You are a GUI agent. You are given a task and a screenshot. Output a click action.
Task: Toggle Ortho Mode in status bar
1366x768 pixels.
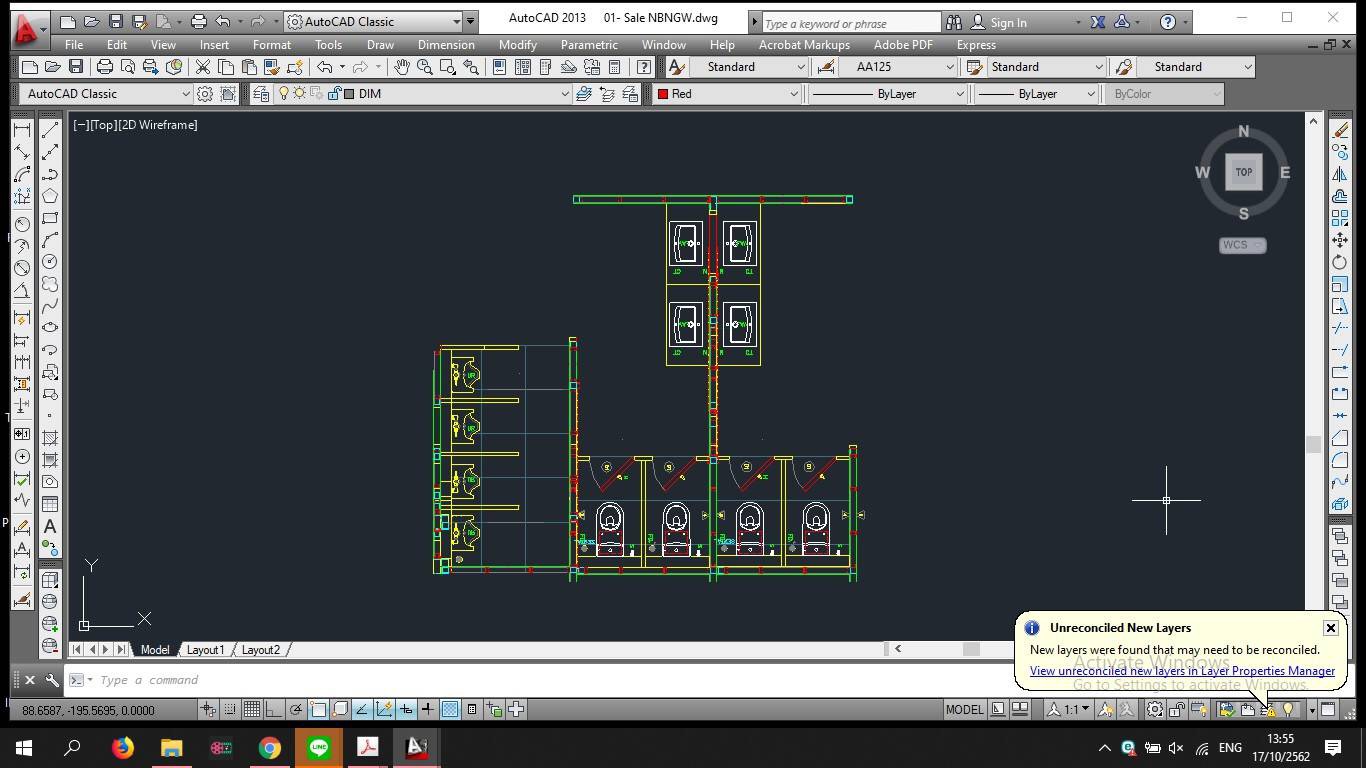click(274, 710)
